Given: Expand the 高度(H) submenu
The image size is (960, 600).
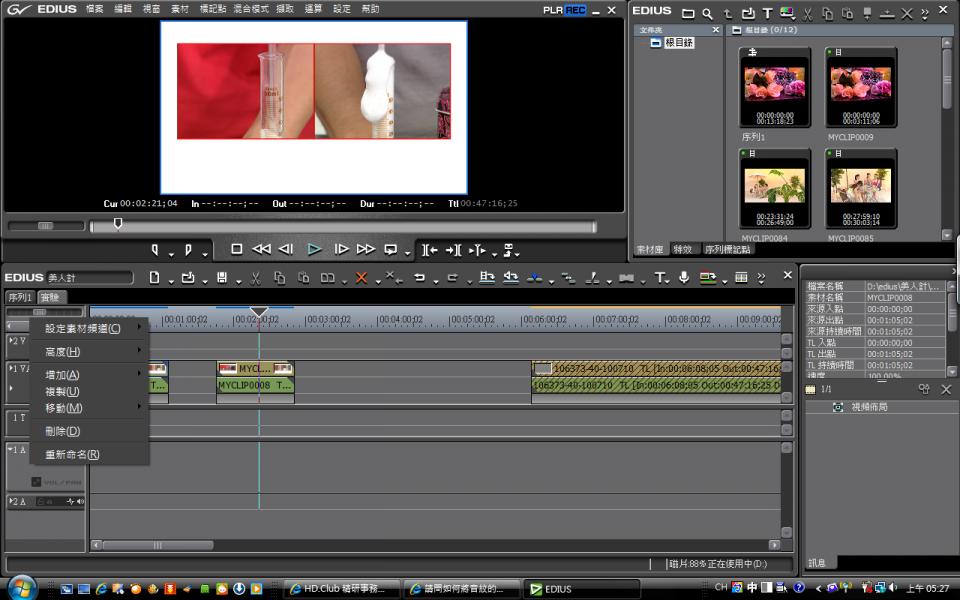Looking at the screenshot, I should [x=90, y=351].
